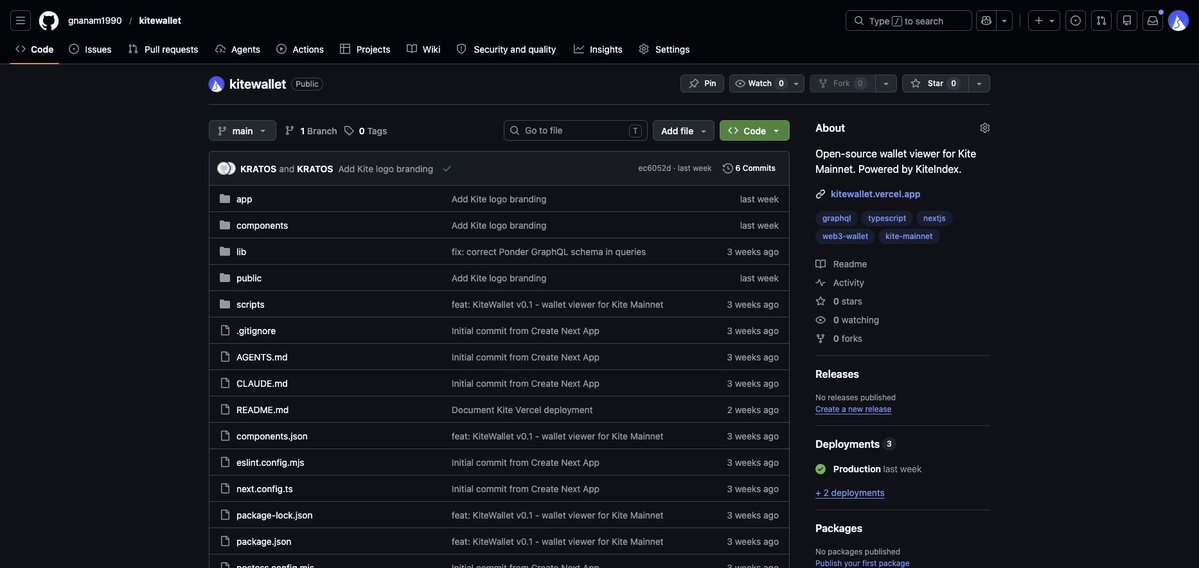Open the eslint.config.mjs file
Screen dimensions: 1199x568
(x=270, y=463)
